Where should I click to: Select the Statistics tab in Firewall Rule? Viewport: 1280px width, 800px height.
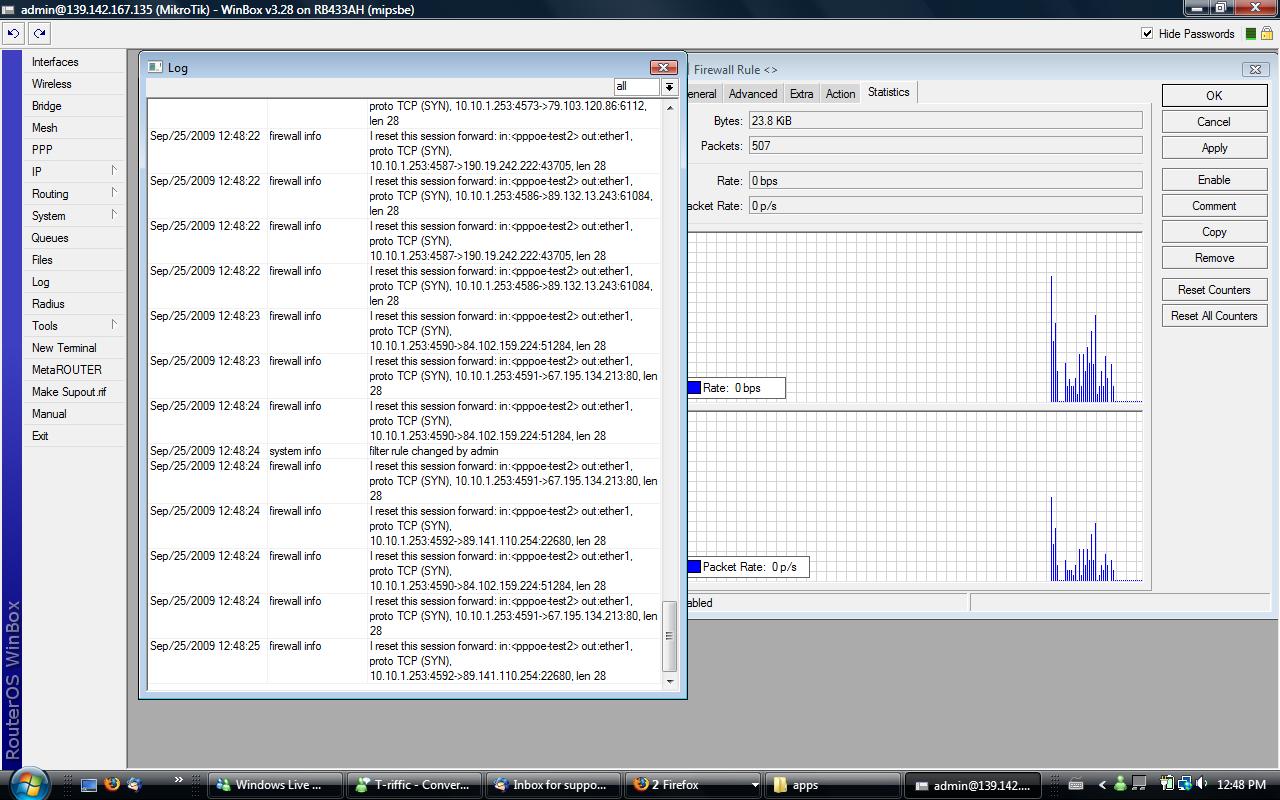coord(889,92)
